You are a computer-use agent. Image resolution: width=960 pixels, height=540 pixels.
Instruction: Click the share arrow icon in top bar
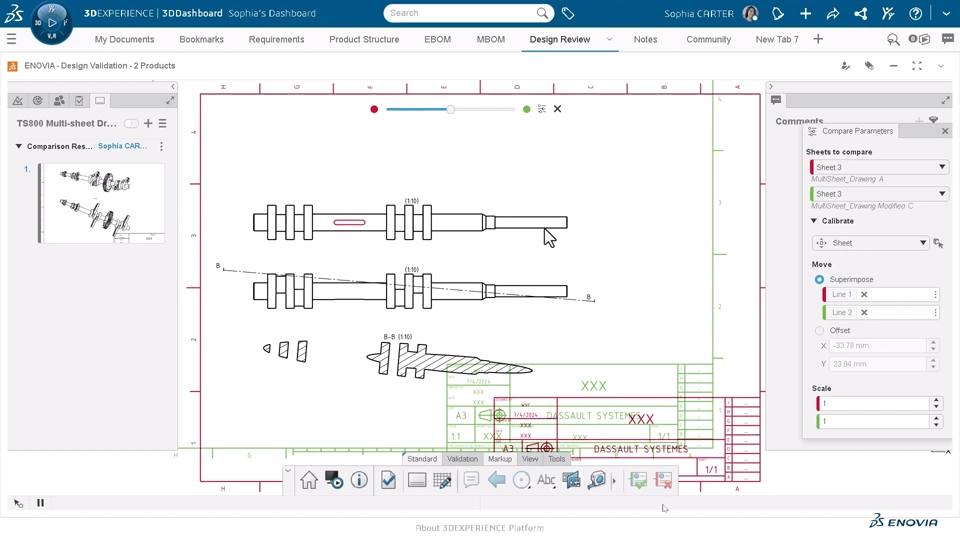[x=833, y=13]
